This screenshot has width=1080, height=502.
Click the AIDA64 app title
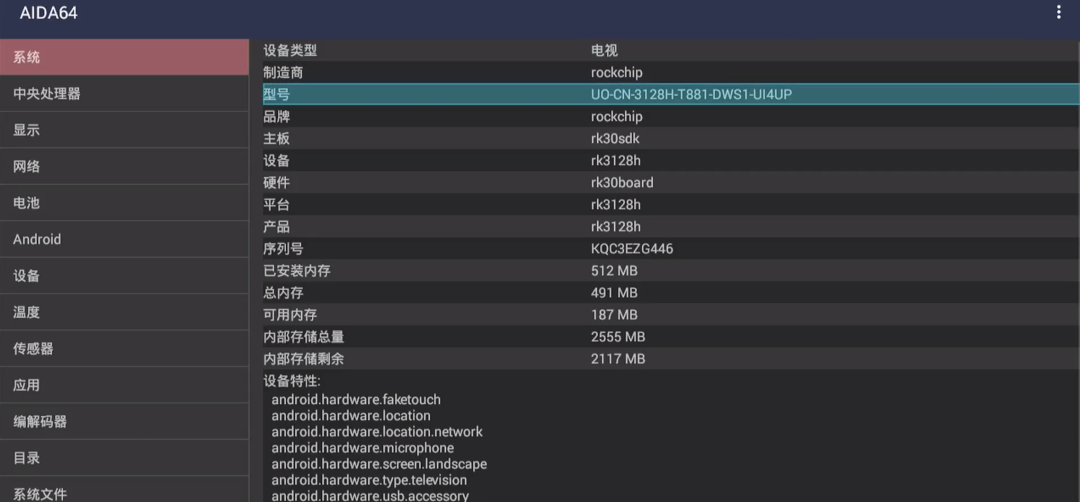pos(48,13)
